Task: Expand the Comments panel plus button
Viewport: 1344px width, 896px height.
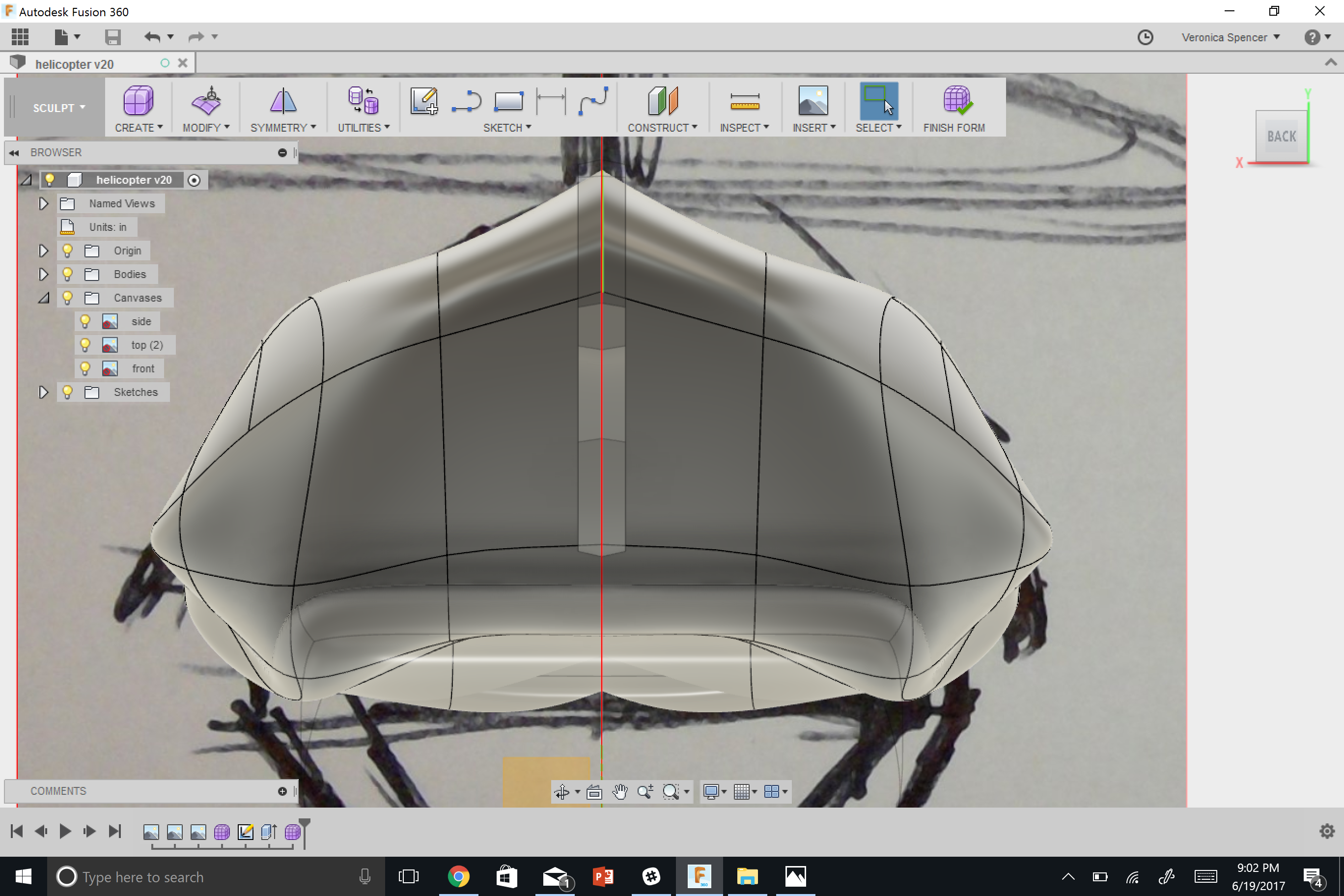Action: pyautogui.click(x=281, y=791)
